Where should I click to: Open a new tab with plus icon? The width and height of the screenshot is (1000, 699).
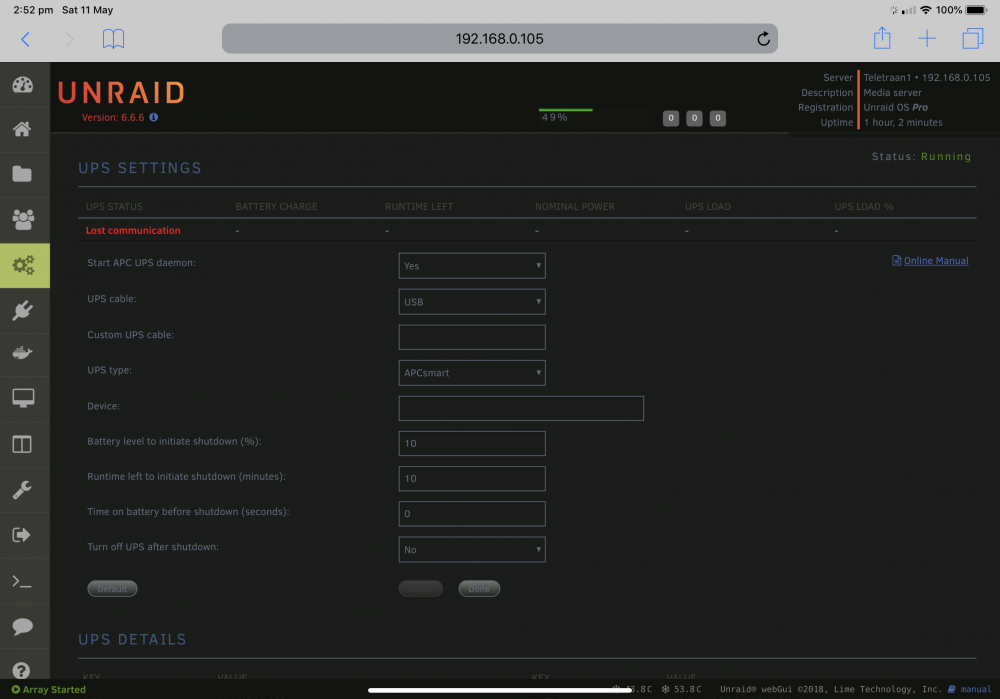point(927,39)
